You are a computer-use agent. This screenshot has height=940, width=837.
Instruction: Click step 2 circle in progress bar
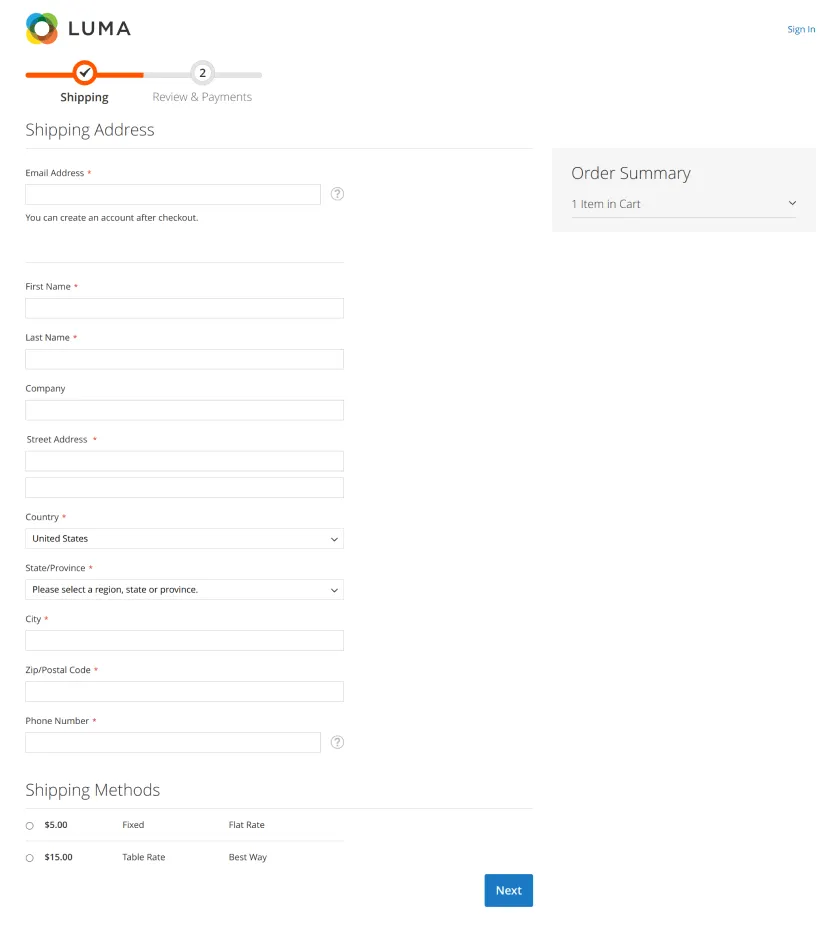pyautogui.click(x=203, y=72)
